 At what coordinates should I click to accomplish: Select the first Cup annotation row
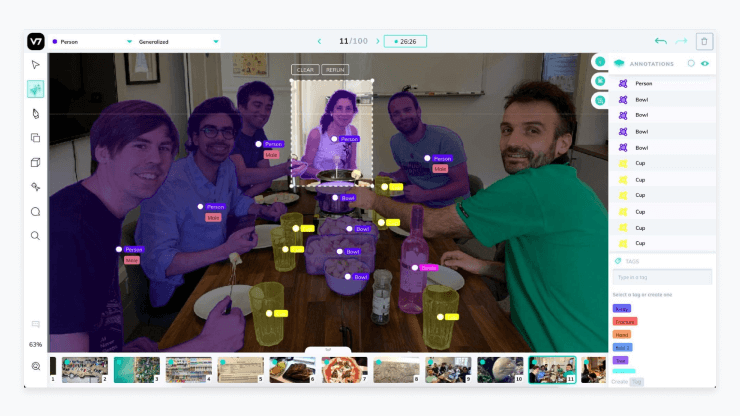[662, 163]
